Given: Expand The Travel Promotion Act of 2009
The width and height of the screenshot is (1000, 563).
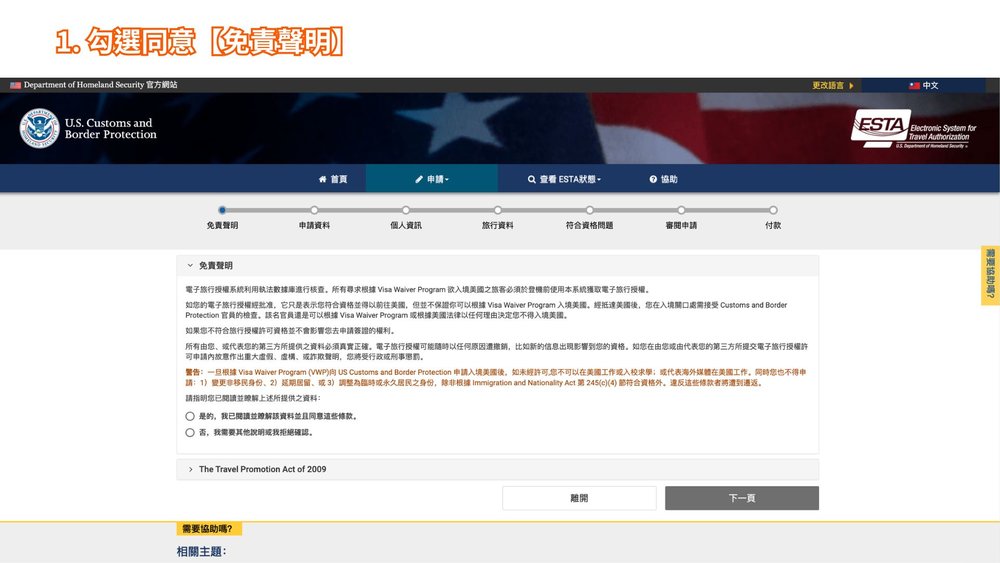Looking at the screenshot, I should [x=497, y=469].
